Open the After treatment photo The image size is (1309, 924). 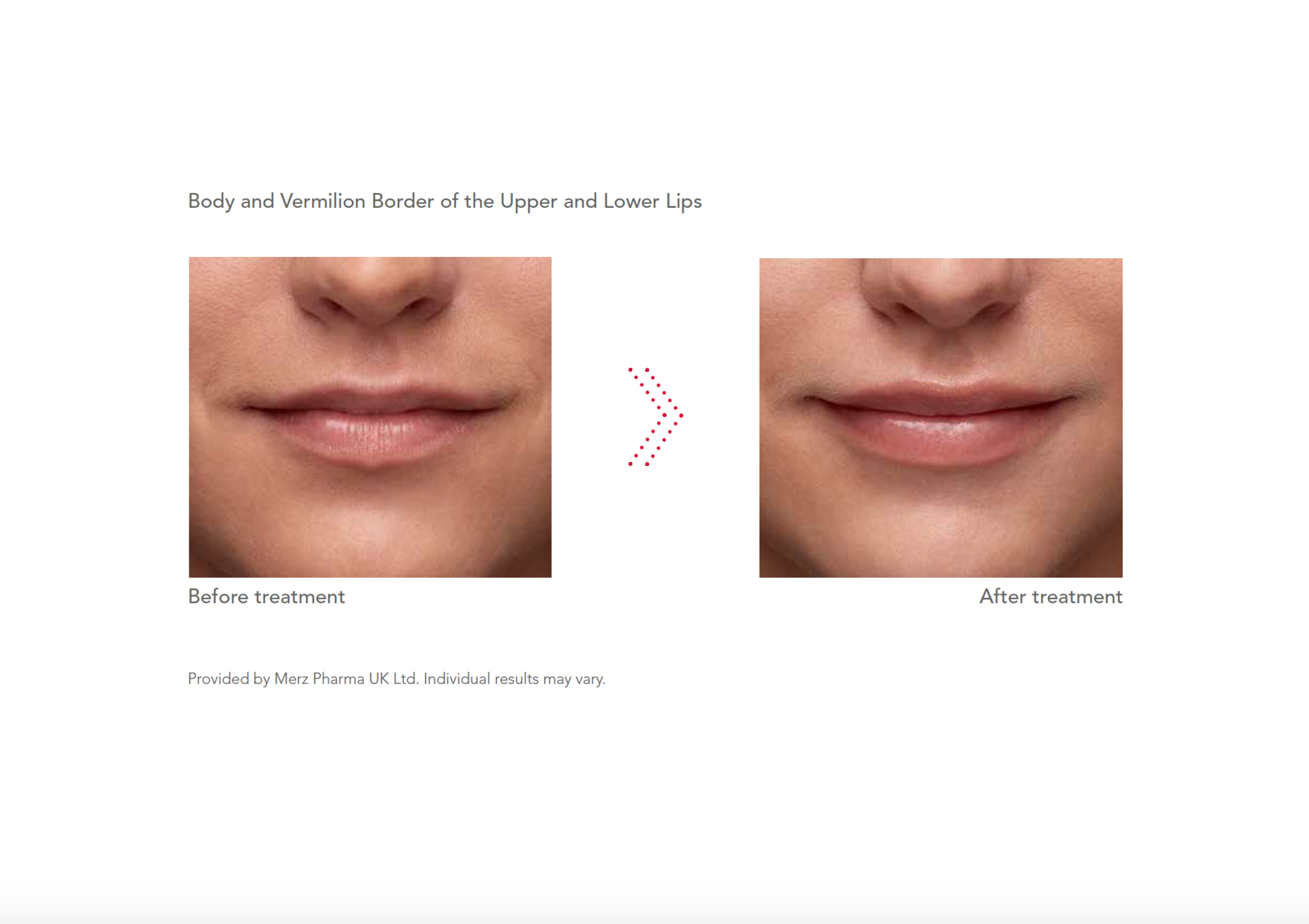coord(941,418)
